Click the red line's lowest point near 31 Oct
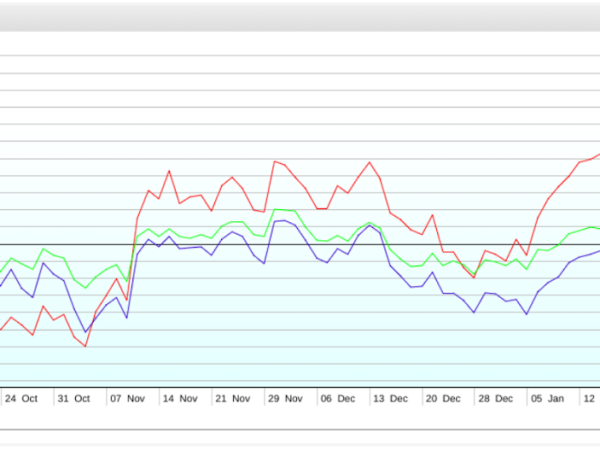Image resolution: width=600 pixels, height=450 pixels. (x=86, y=346)
